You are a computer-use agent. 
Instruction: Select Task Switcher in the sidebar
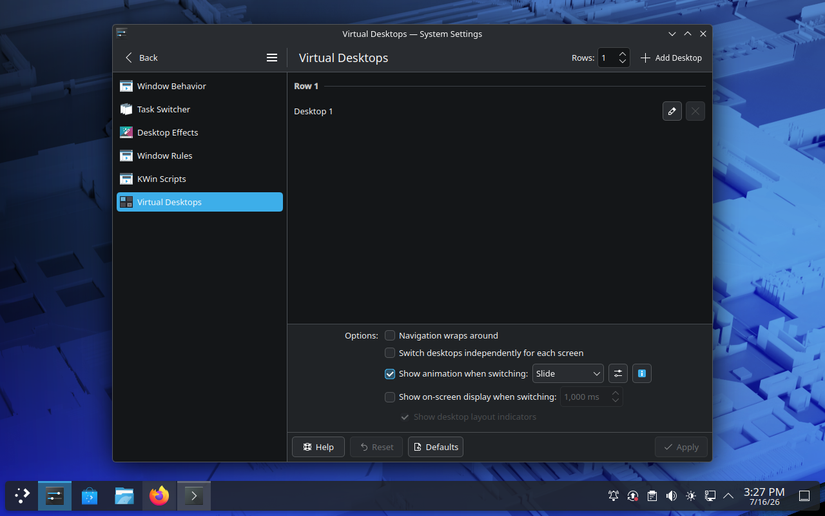click(x=199, y=109)
